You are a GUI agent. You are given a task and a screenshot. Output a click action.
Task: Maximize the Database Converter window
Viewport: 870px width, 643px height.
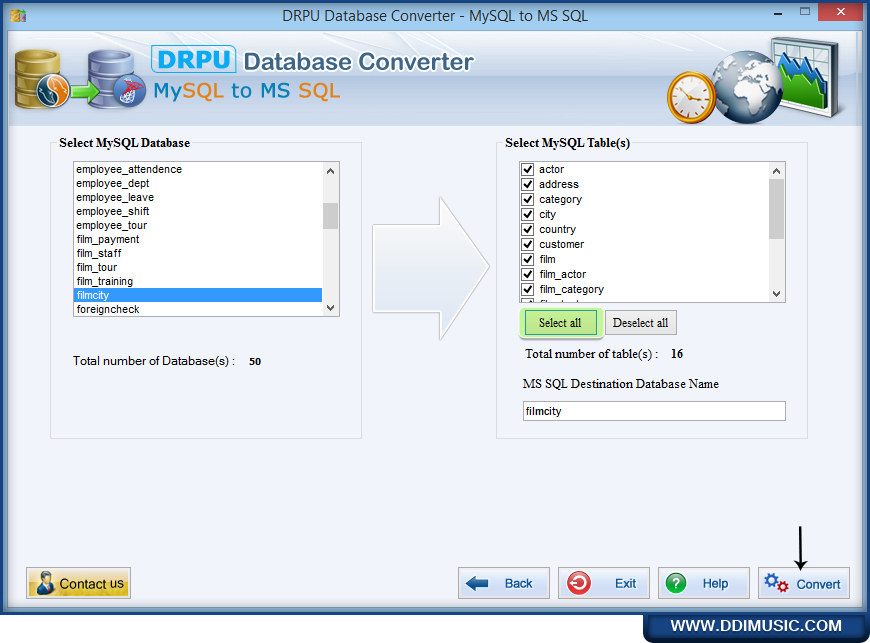pos(805,12)
